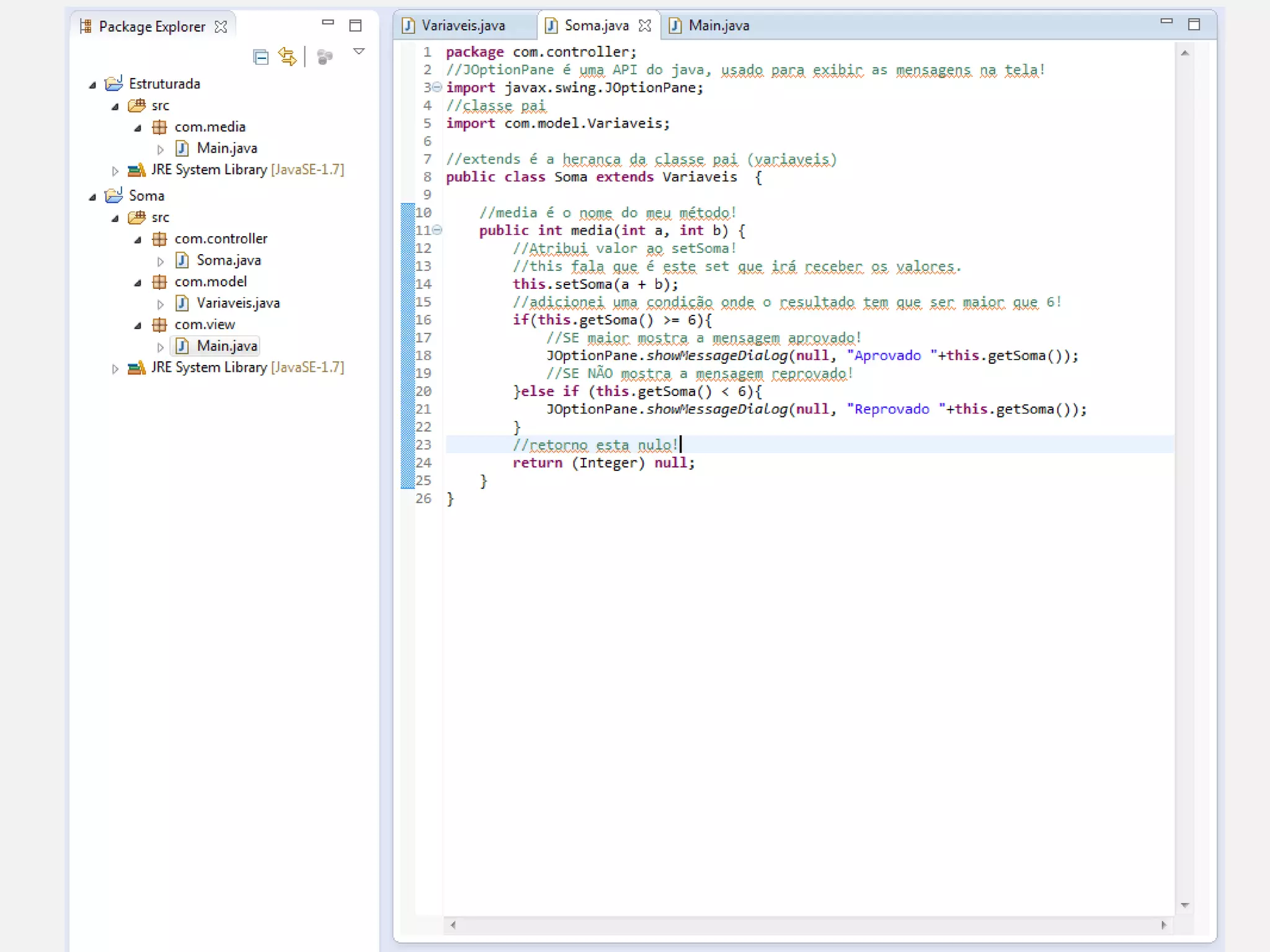This screenshot has height=952, width=1270.
Task: Click the Collapse All icon in Package Explorer
Action: (261, 57)
